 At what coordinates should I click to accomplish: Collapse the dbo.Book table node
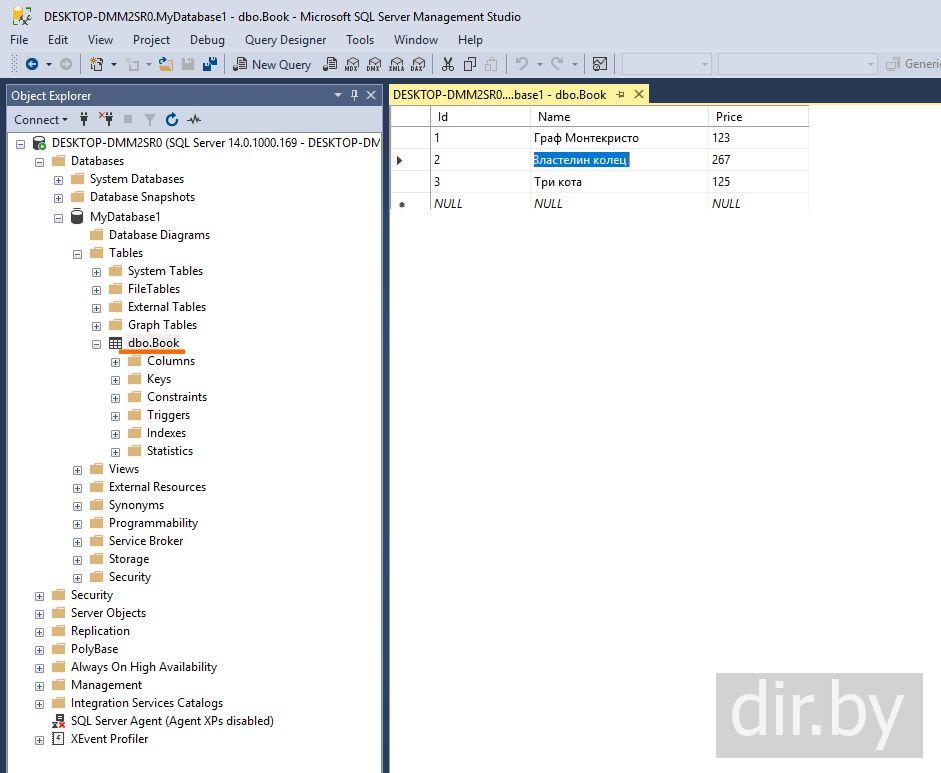coord(97,343)
